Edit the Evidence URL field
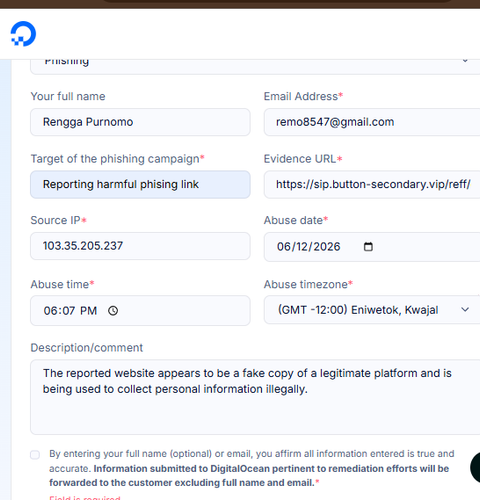The width and height of the screenshot is (480, 500). click(x=372, y=184)
